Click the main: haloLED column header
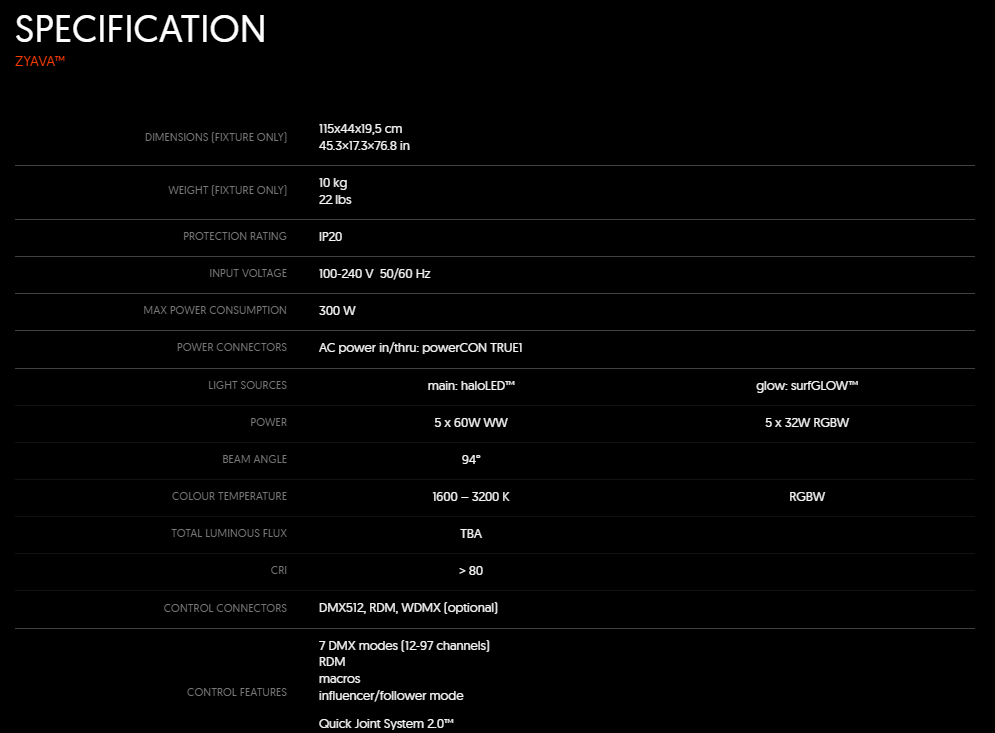 pos(471,386)
